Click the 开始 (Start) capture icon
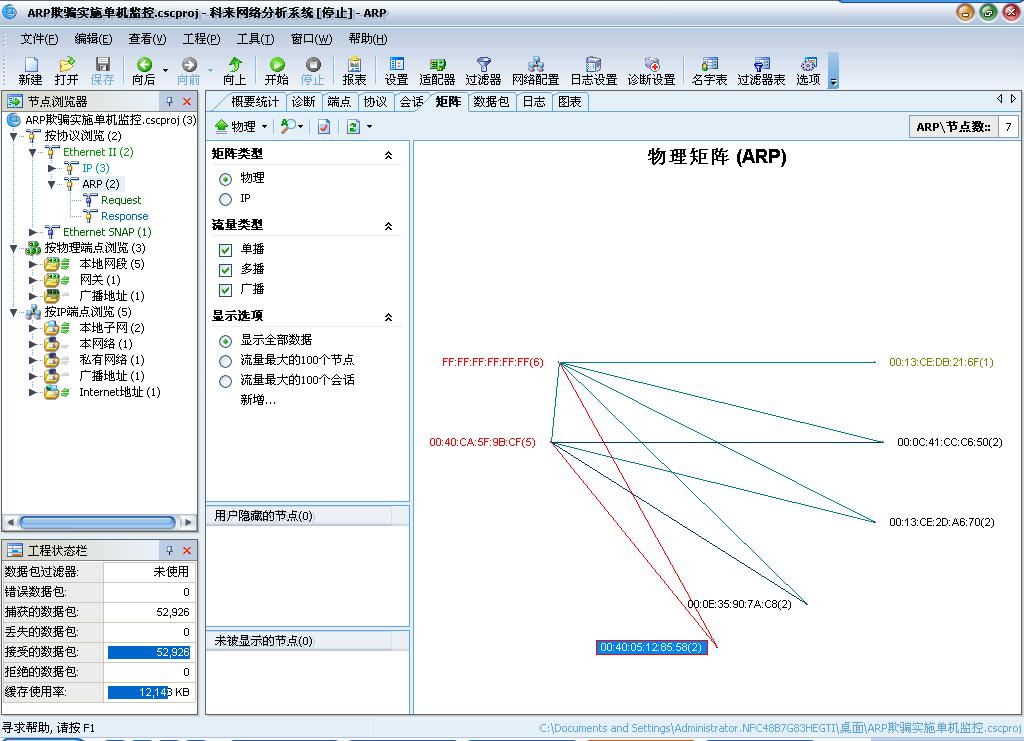 277,70
